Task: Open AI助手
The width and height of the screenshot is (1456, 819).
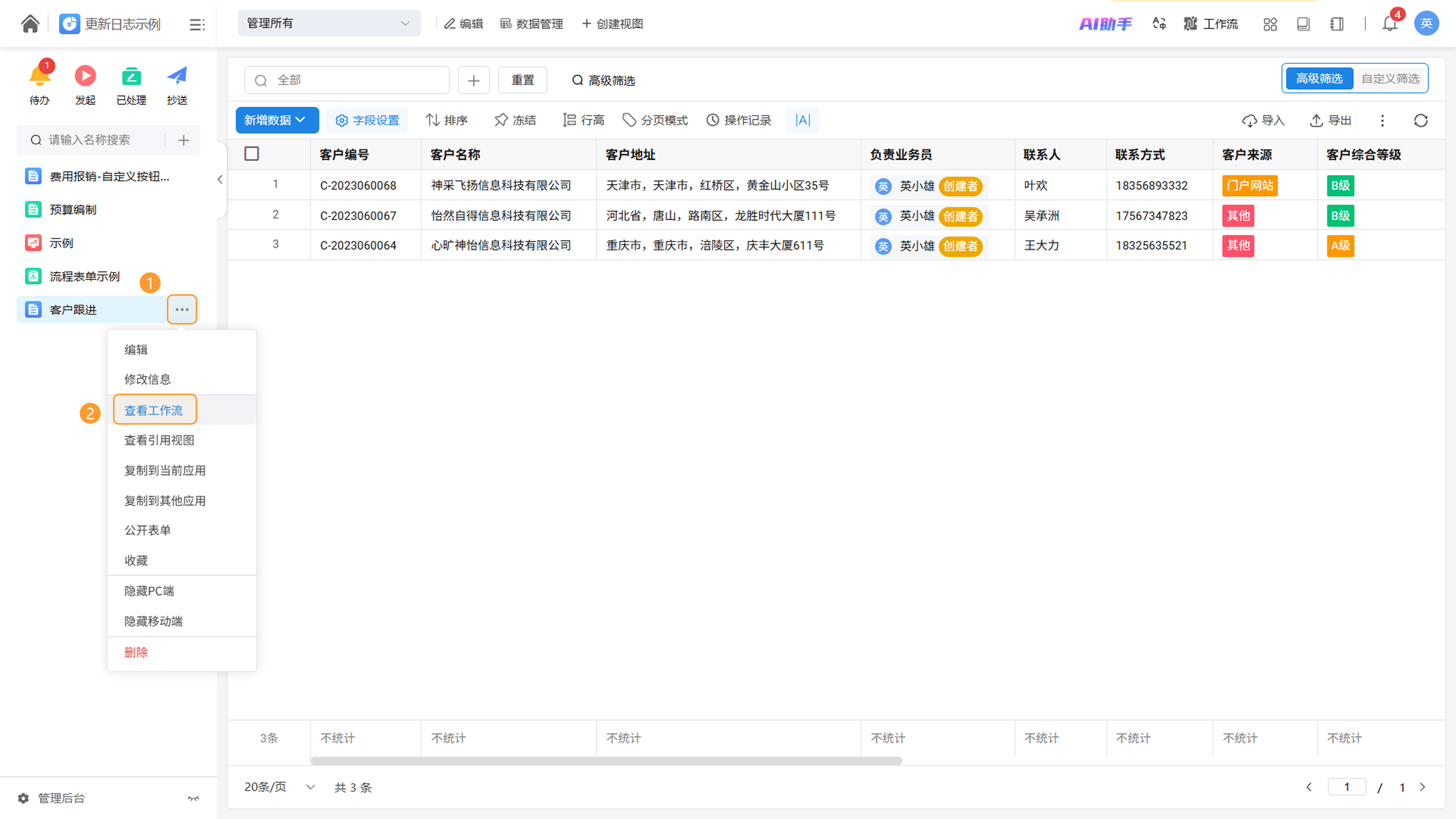Action: [x=1106, y=24]
